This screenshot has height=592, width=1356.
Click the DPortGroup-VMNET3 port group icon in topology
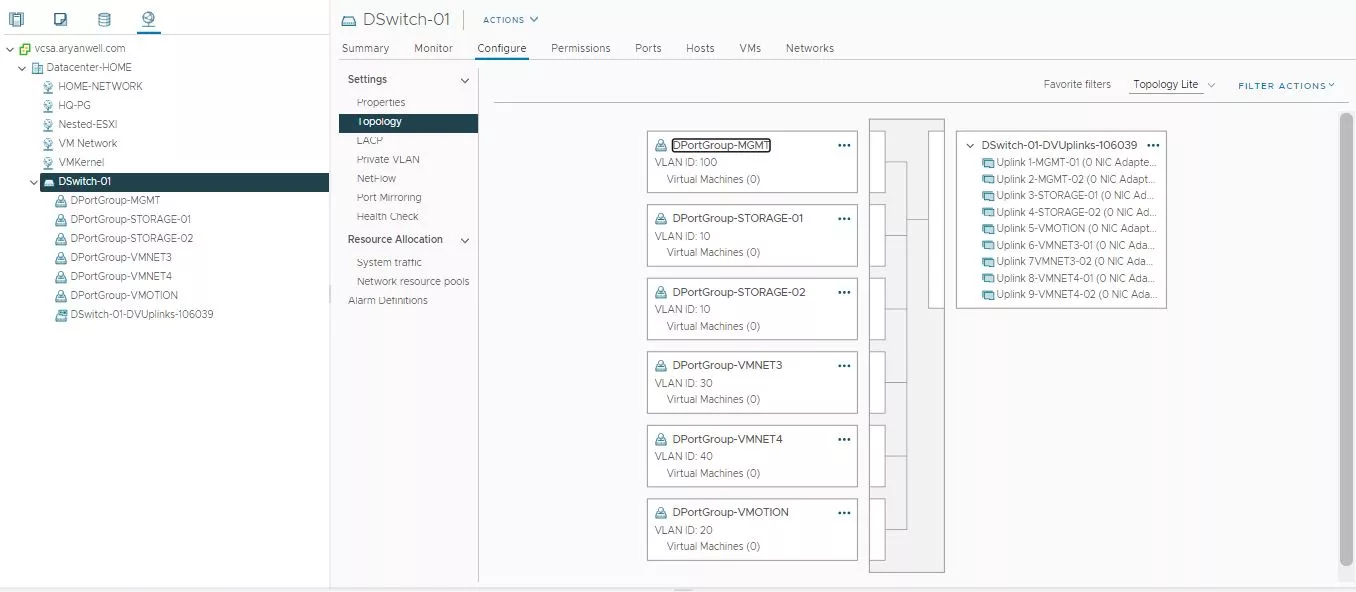[x=661, y=366]
